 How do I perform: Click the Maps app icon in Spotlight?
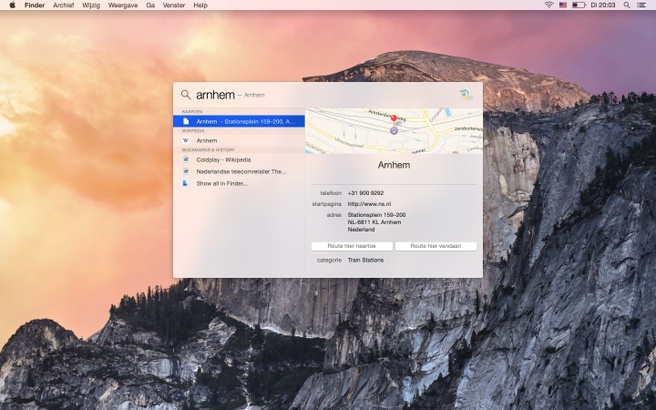point(466,95)
